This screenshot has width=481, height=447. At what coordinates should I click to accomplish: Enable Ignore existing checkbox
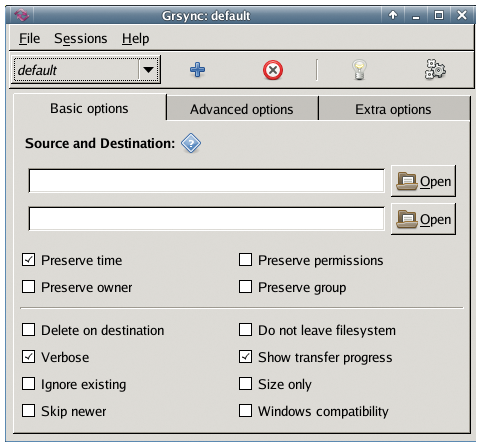(29, 384)
